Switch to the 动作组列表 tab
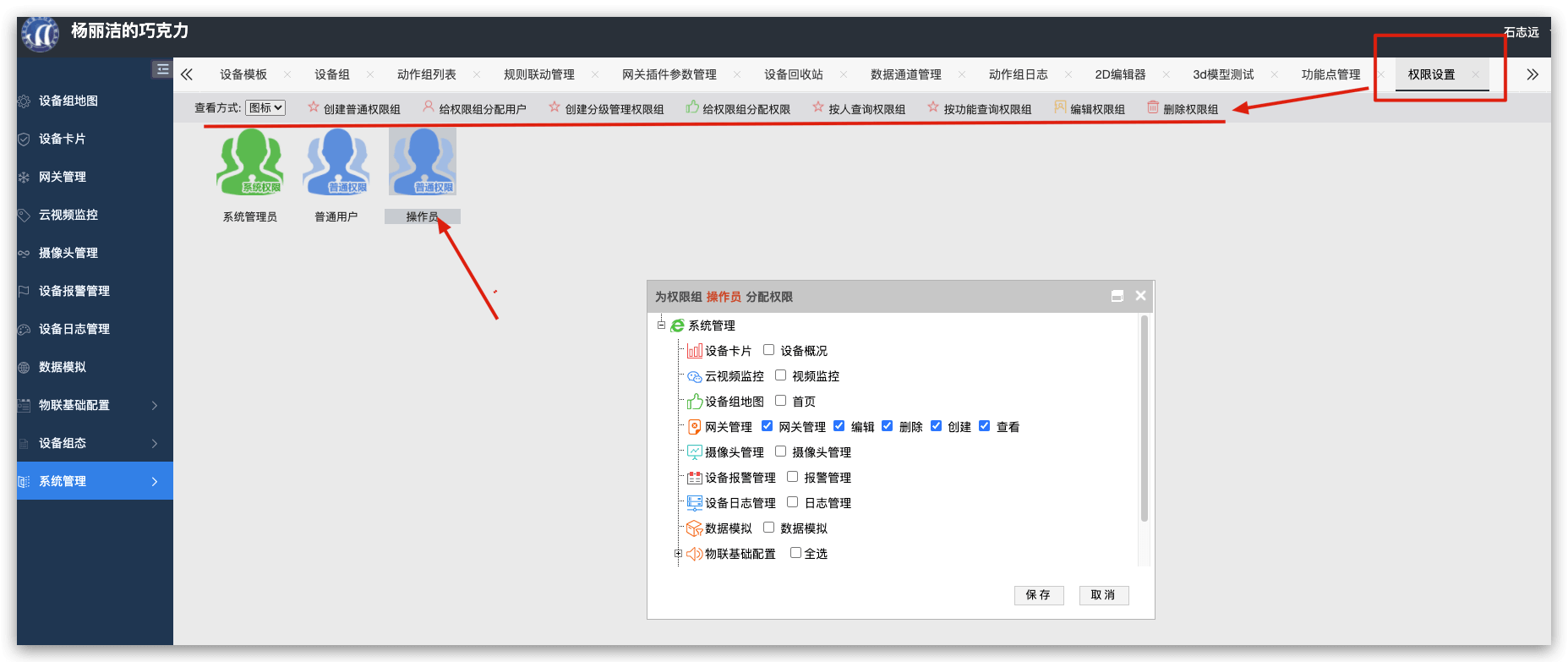 (427, 74)
